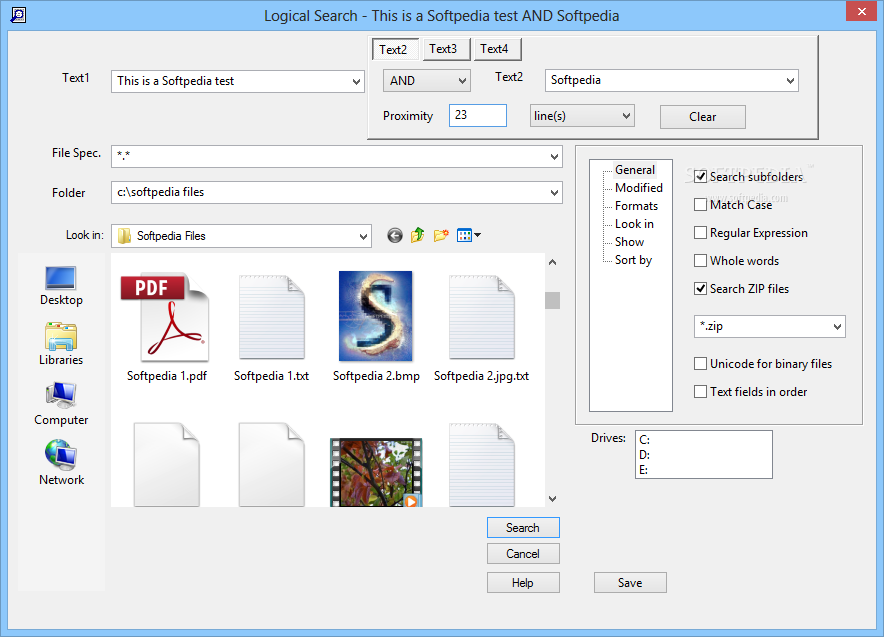Create a new folder with the New Folder icon
The height and width of the screenshot is (637, 884).
[x=441, y=235]
